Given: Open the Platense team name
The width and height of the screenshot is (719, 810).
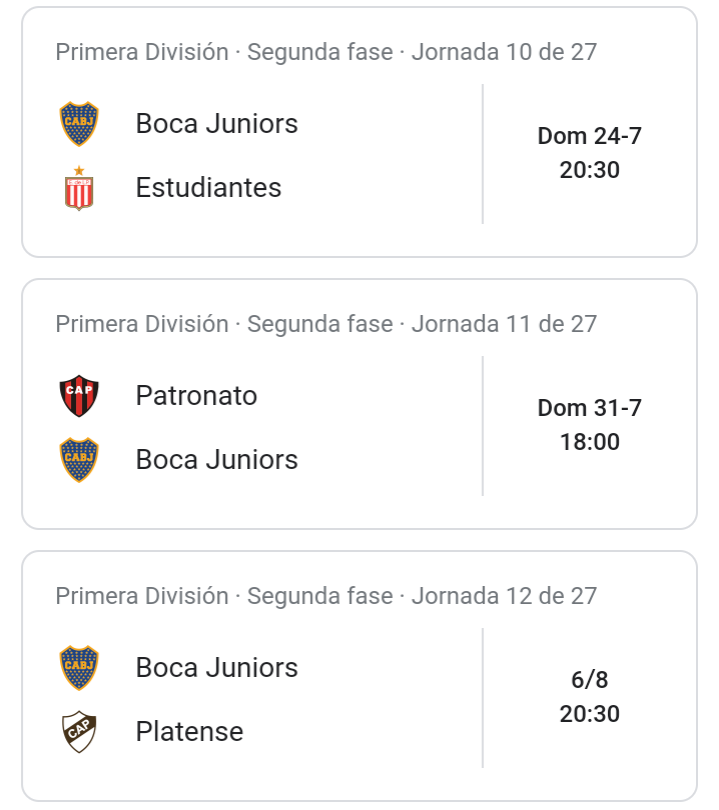Looking at the screenshot, I should (x=189, y=731).
